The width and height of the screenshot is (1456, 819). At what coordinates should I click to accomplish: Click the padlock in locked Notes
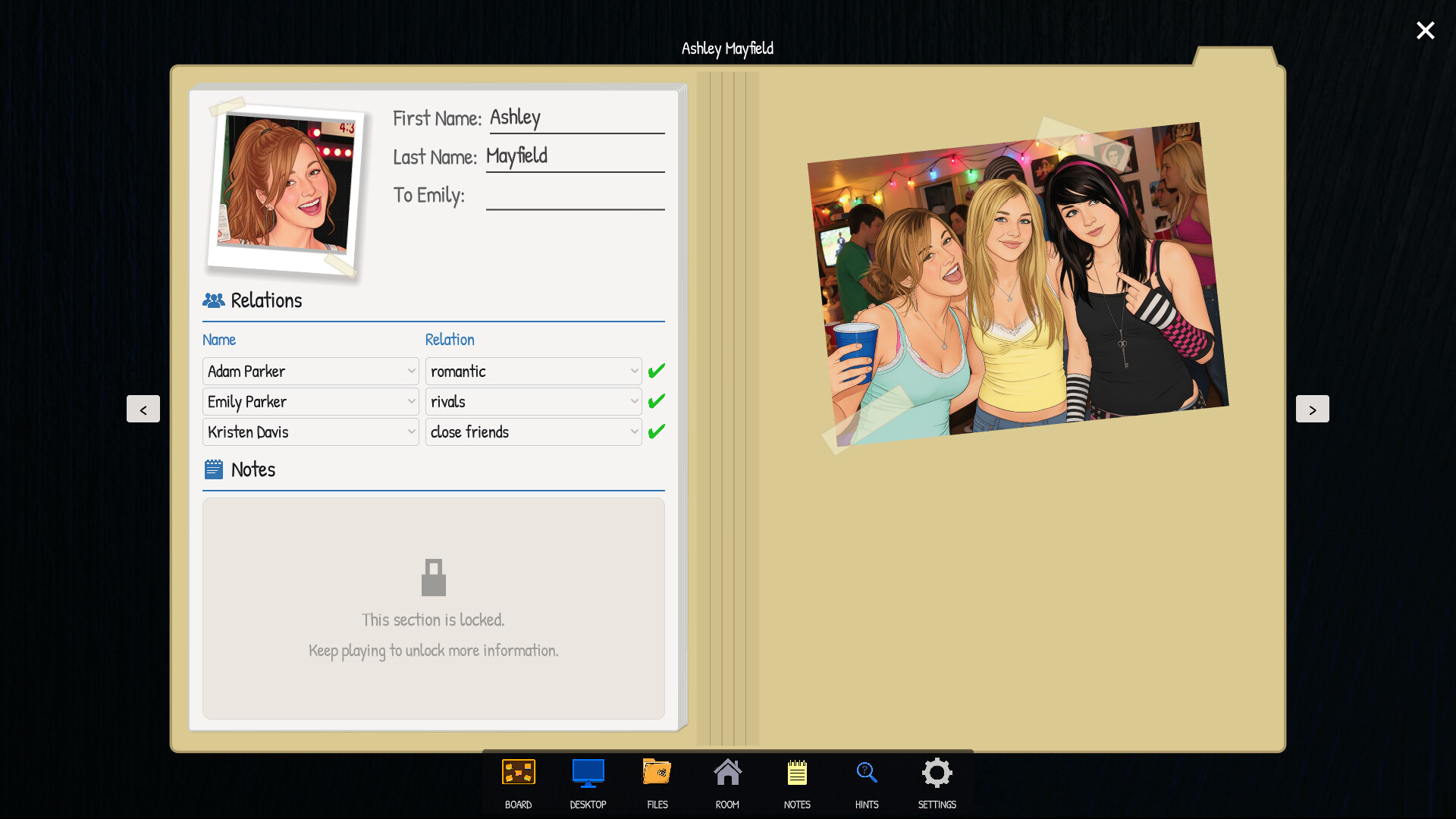[434, 578]
